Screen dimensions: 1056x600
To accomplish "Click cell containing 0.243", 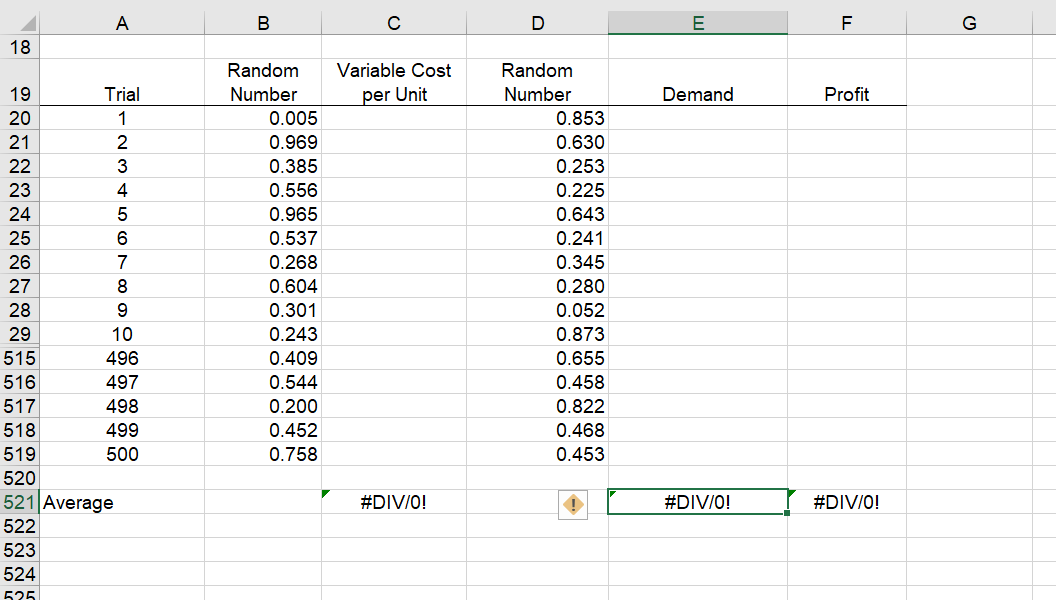I will point(263,334).
